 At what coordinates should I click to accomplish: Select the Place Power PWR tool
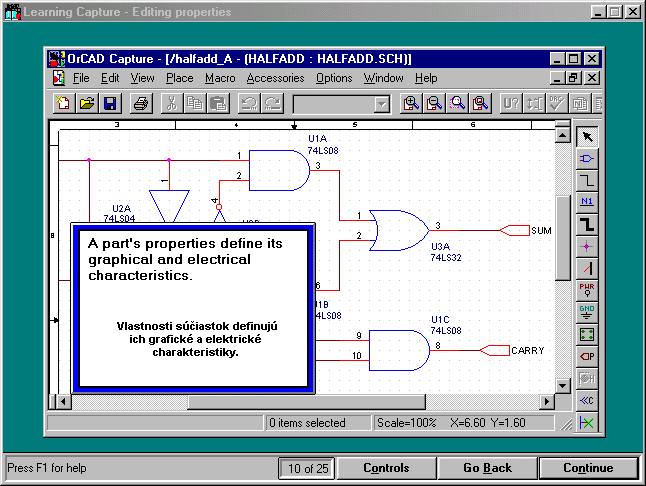click(587, 289)
